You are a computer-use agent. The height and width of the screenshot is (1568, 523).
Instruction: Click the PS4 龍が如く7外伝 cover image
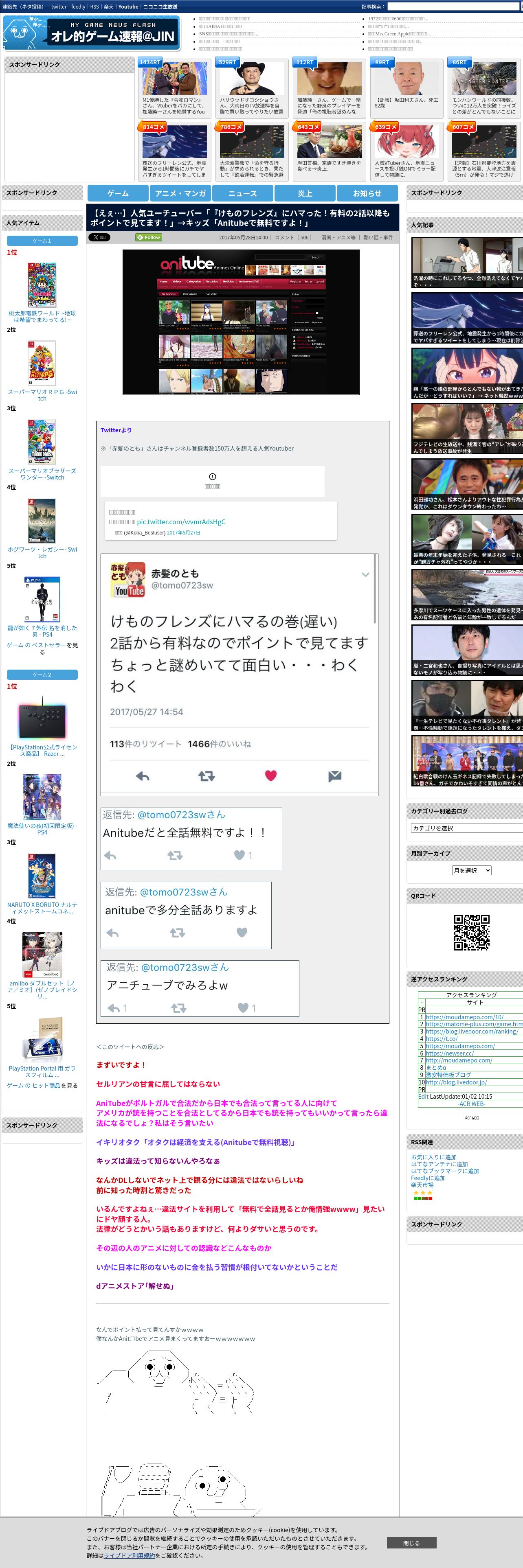(42, 600)
